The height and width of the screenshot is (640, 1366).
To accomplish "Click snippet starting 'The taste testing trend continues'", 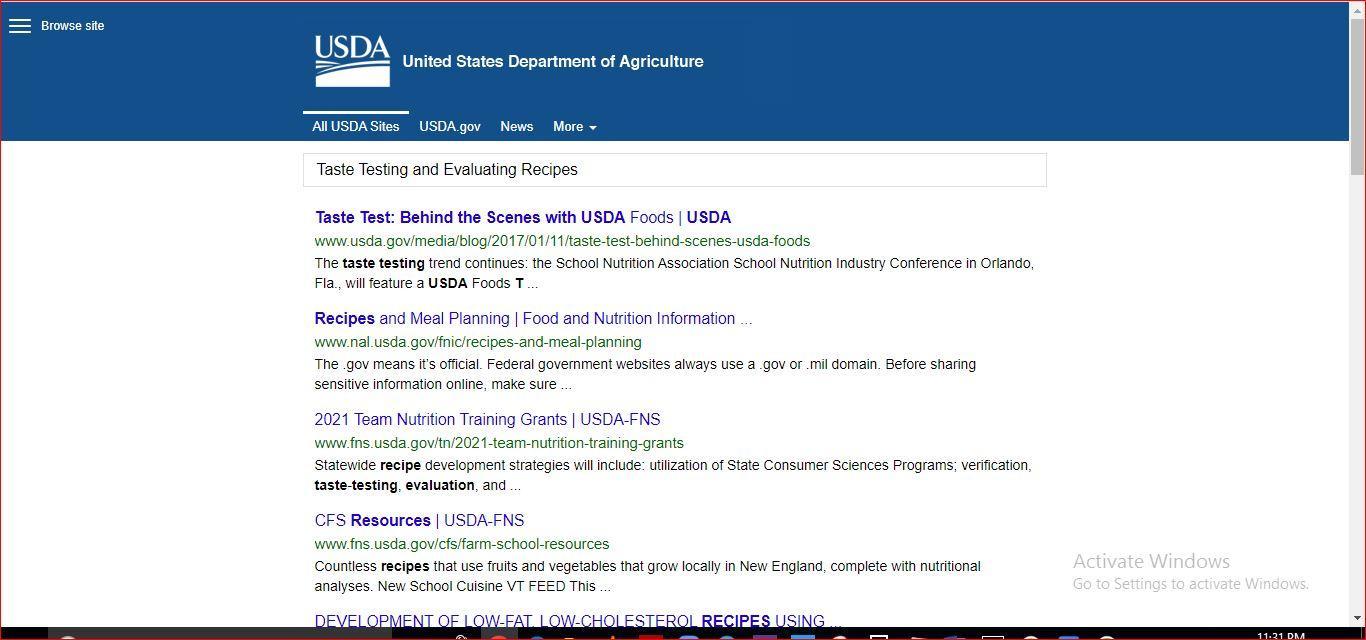I will tap(674, 274).
